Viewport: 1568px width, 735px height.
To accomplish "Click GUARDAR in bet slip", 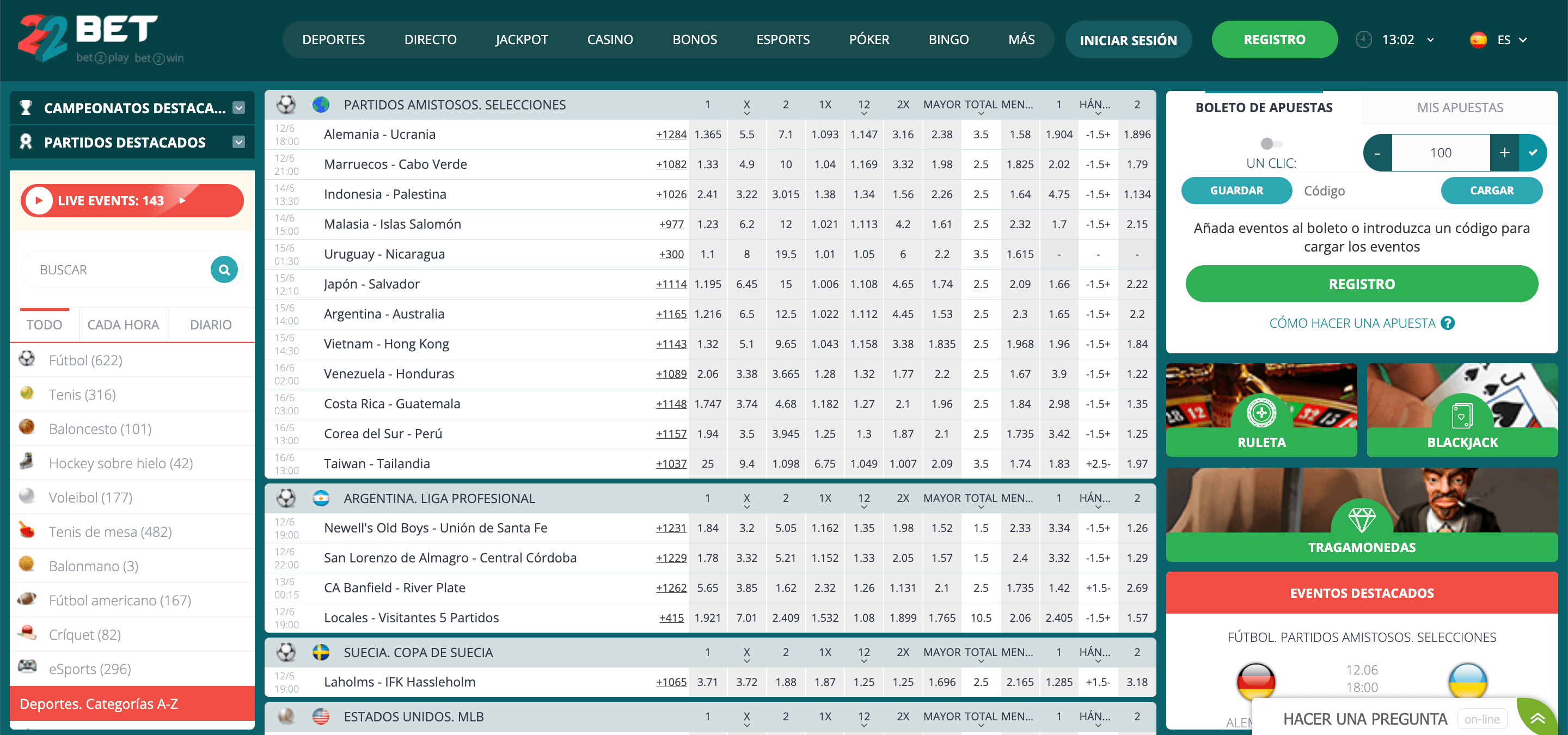I will tap(1236, 191).
